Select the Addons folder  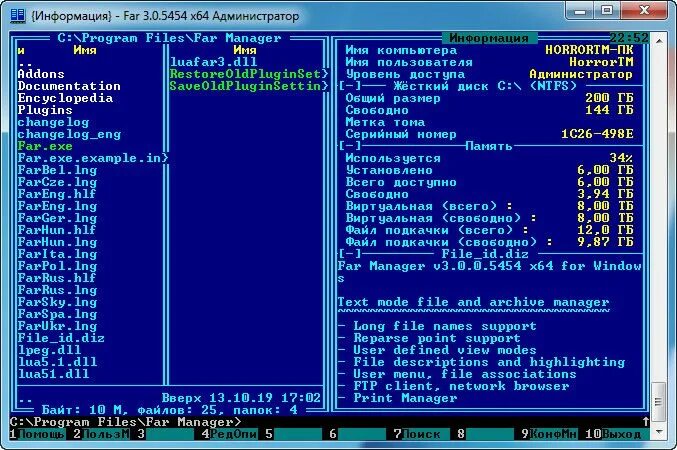41,74
